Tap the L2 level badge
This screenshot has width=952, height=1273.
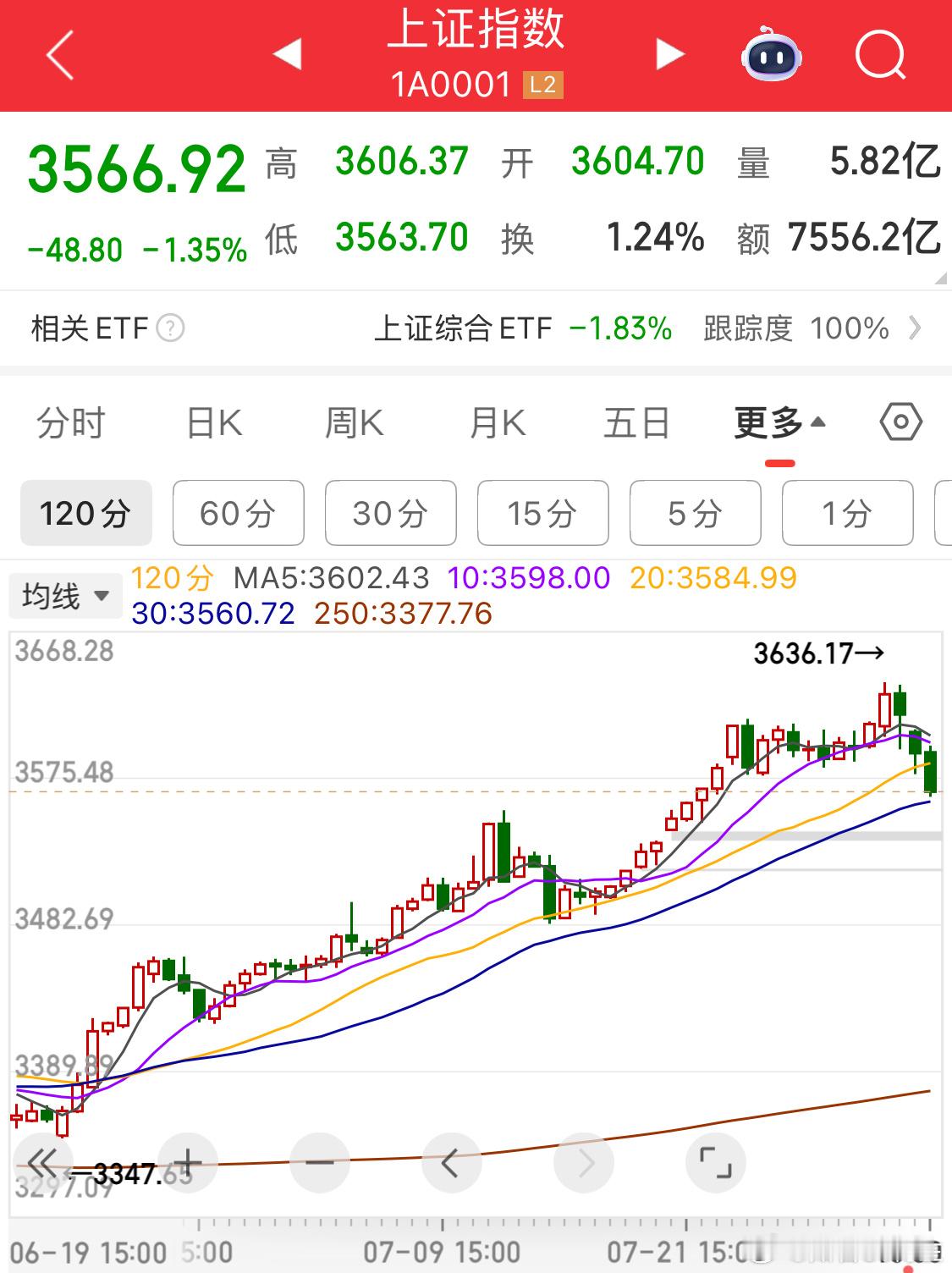(542, 85)
